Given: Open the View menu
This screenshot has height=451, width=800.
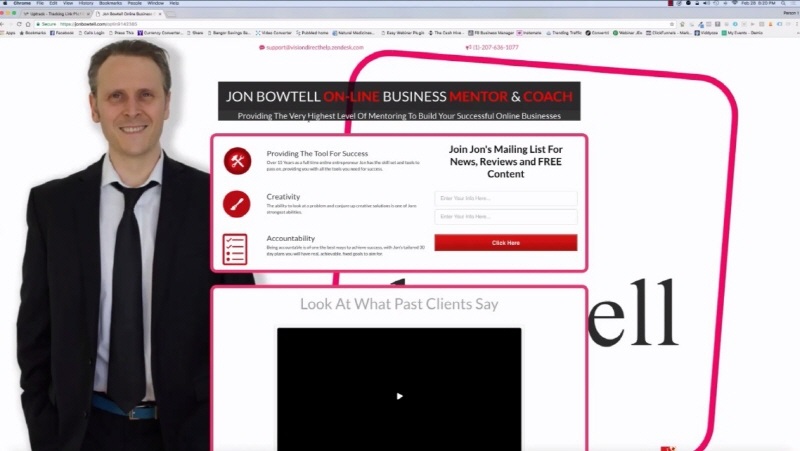Looking at the screenshot, I should click(x=68, y=3).
